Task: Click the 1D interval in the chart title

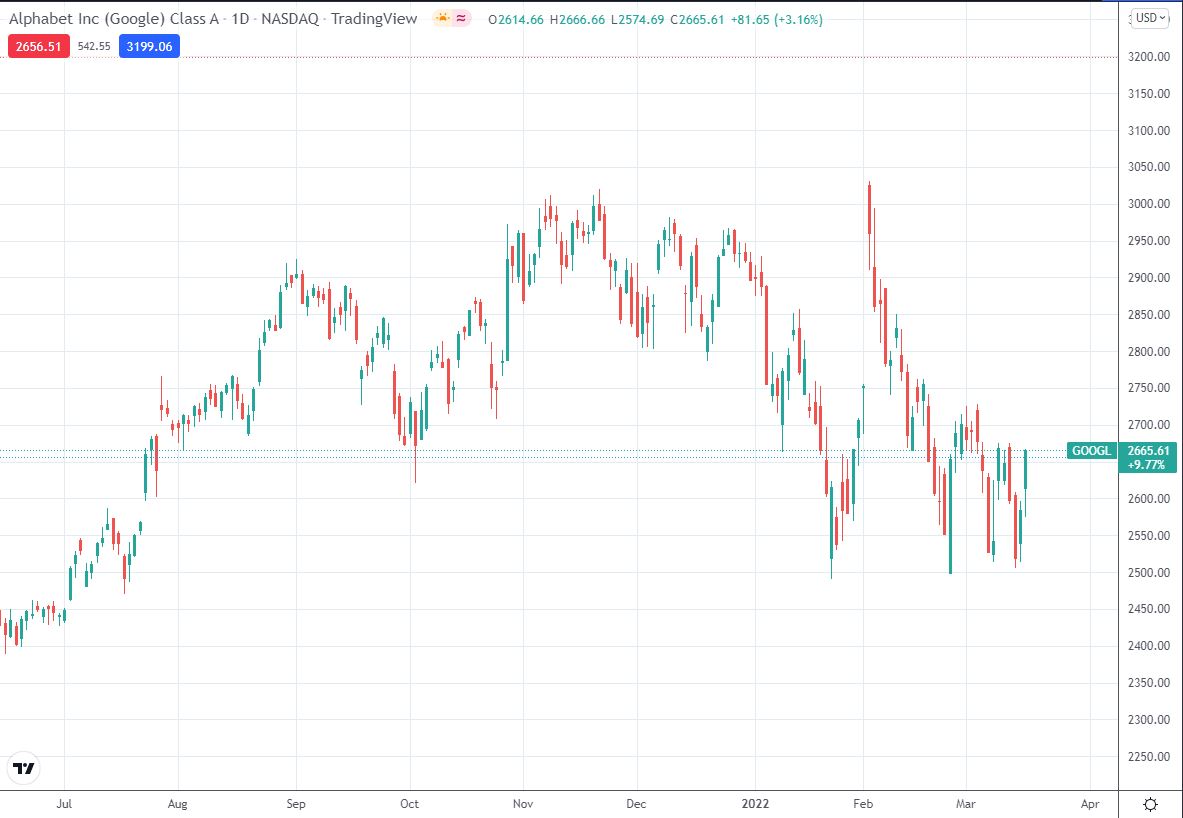Action: pyautogui.click(x=241, y=19)
